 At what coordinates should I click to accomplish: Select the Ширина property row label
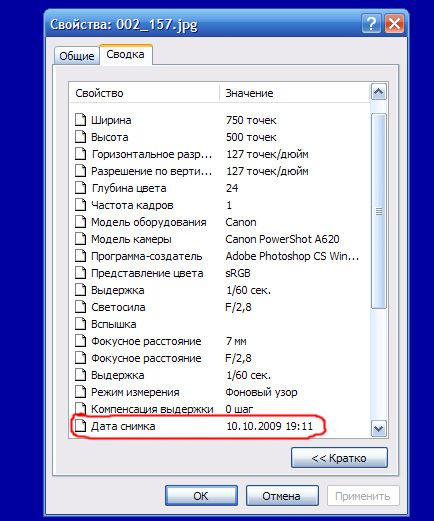click(x=111, y=120)
